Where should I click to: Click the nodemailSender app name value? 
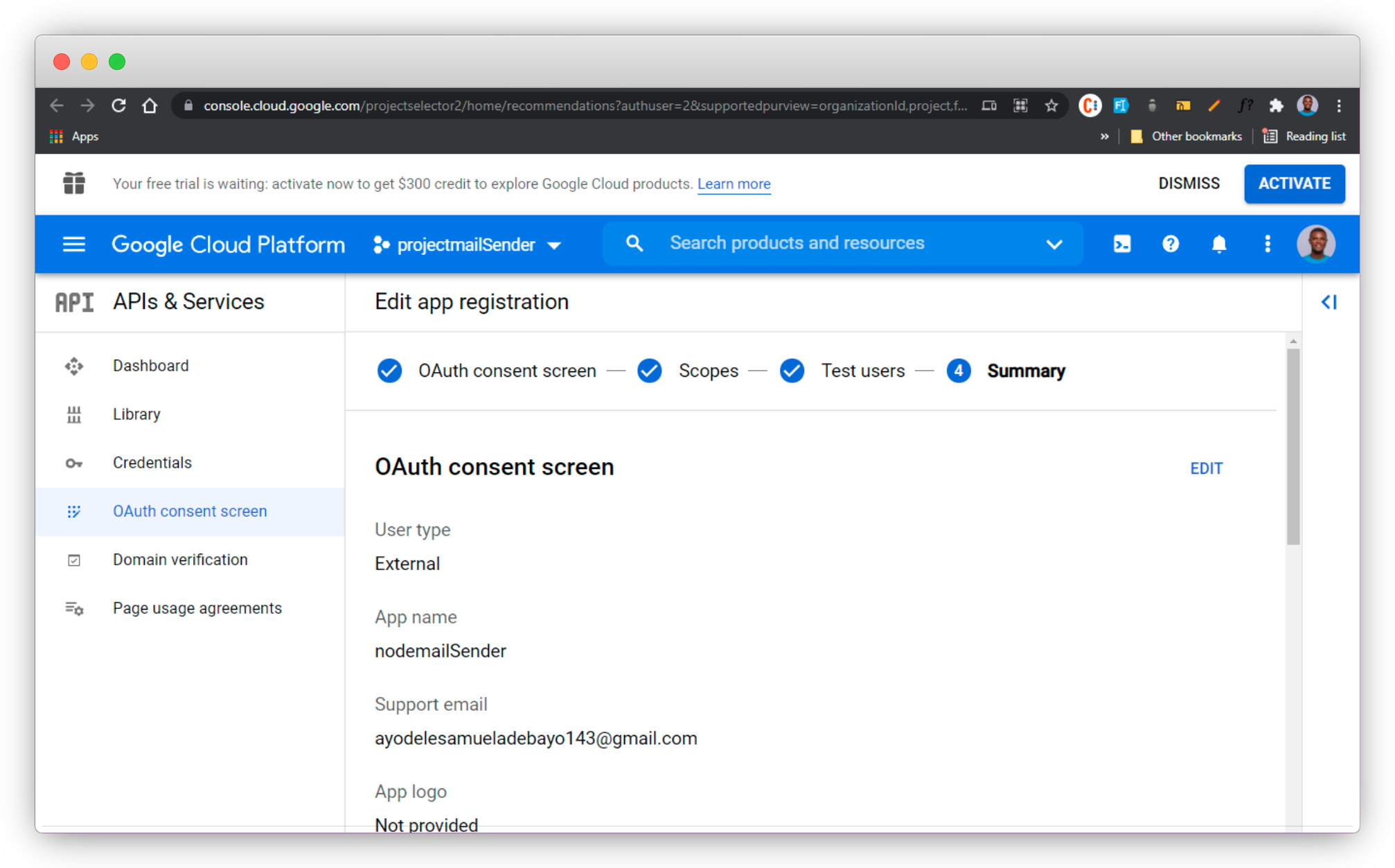pyautogui.click(x=441, y=651)
